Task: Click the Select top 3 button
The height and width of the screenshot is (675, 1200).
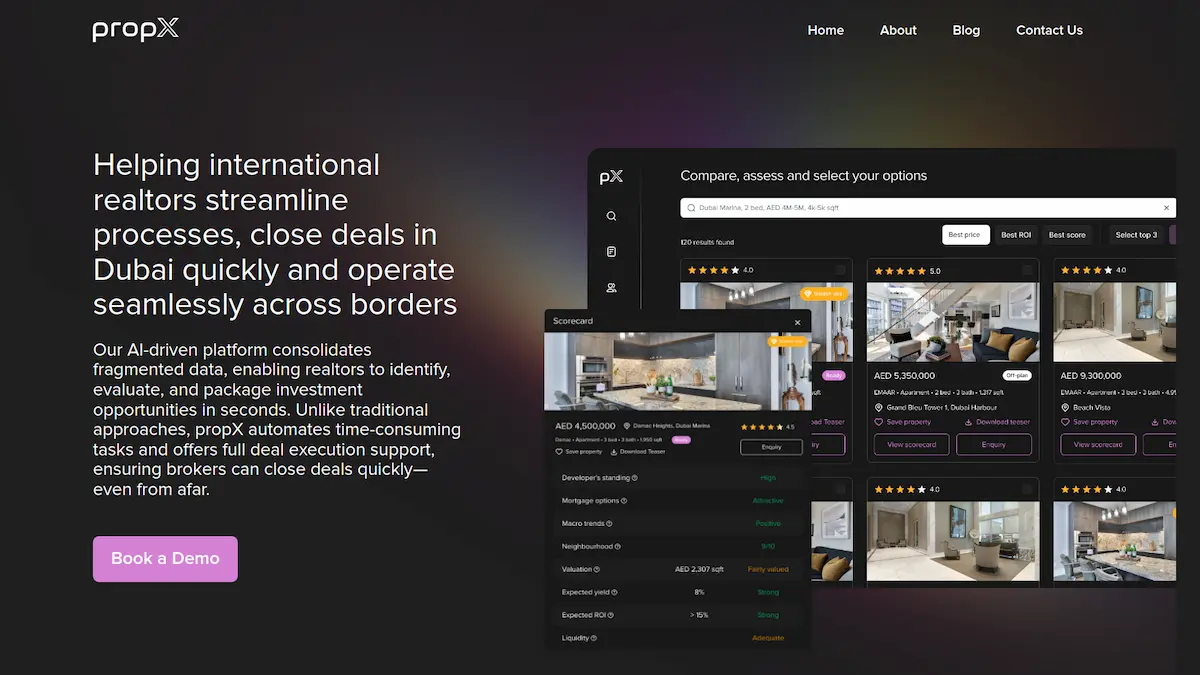Action: (x=1136, y=235)
